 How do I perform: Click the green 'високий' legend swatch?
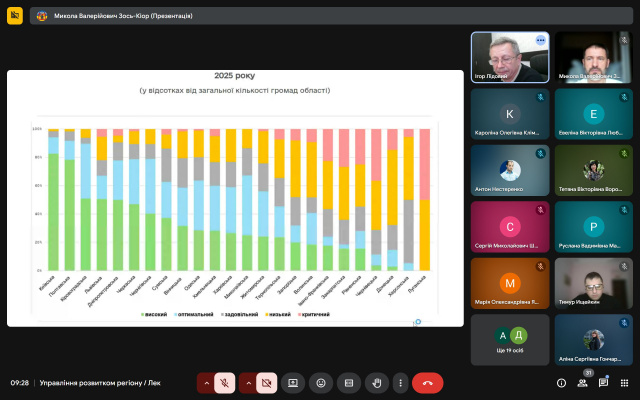[x=141, y=314]
